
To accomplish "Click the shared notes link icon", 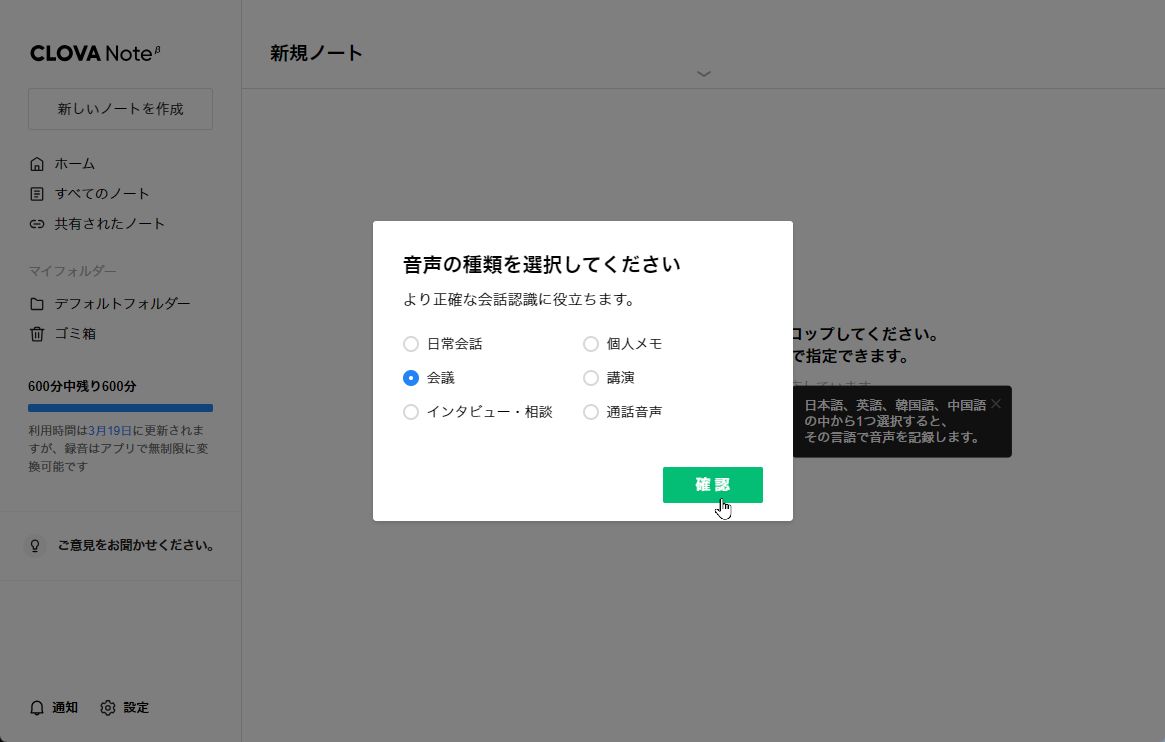I will (x=37, y=224).
